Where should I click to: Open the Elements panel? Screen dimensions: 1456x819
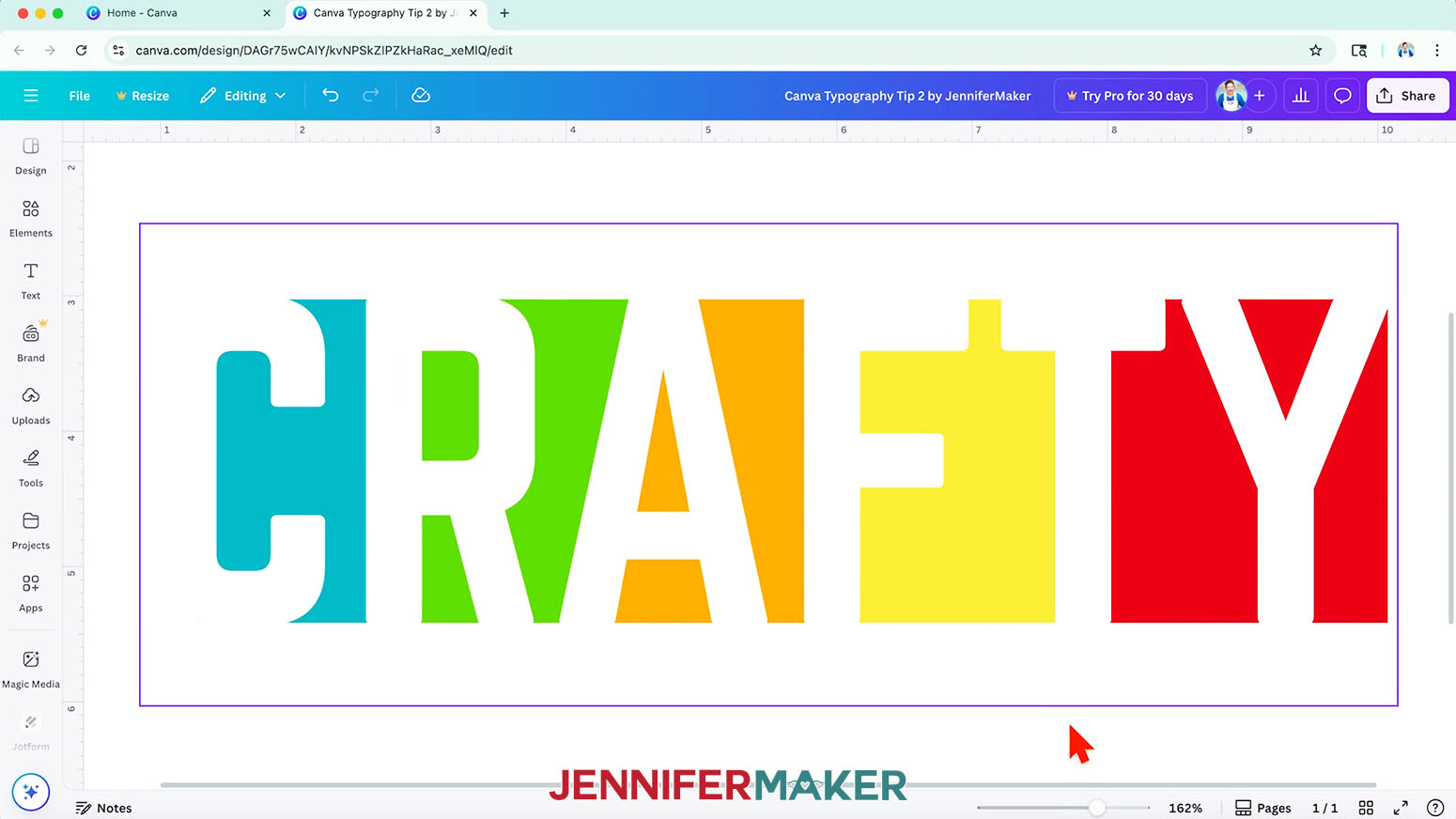tap(31, 219)
